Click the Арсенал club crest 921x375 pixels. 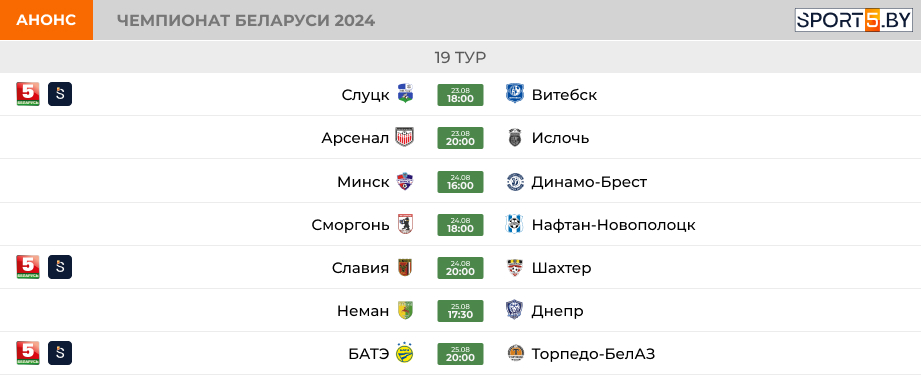click(405, 138)
